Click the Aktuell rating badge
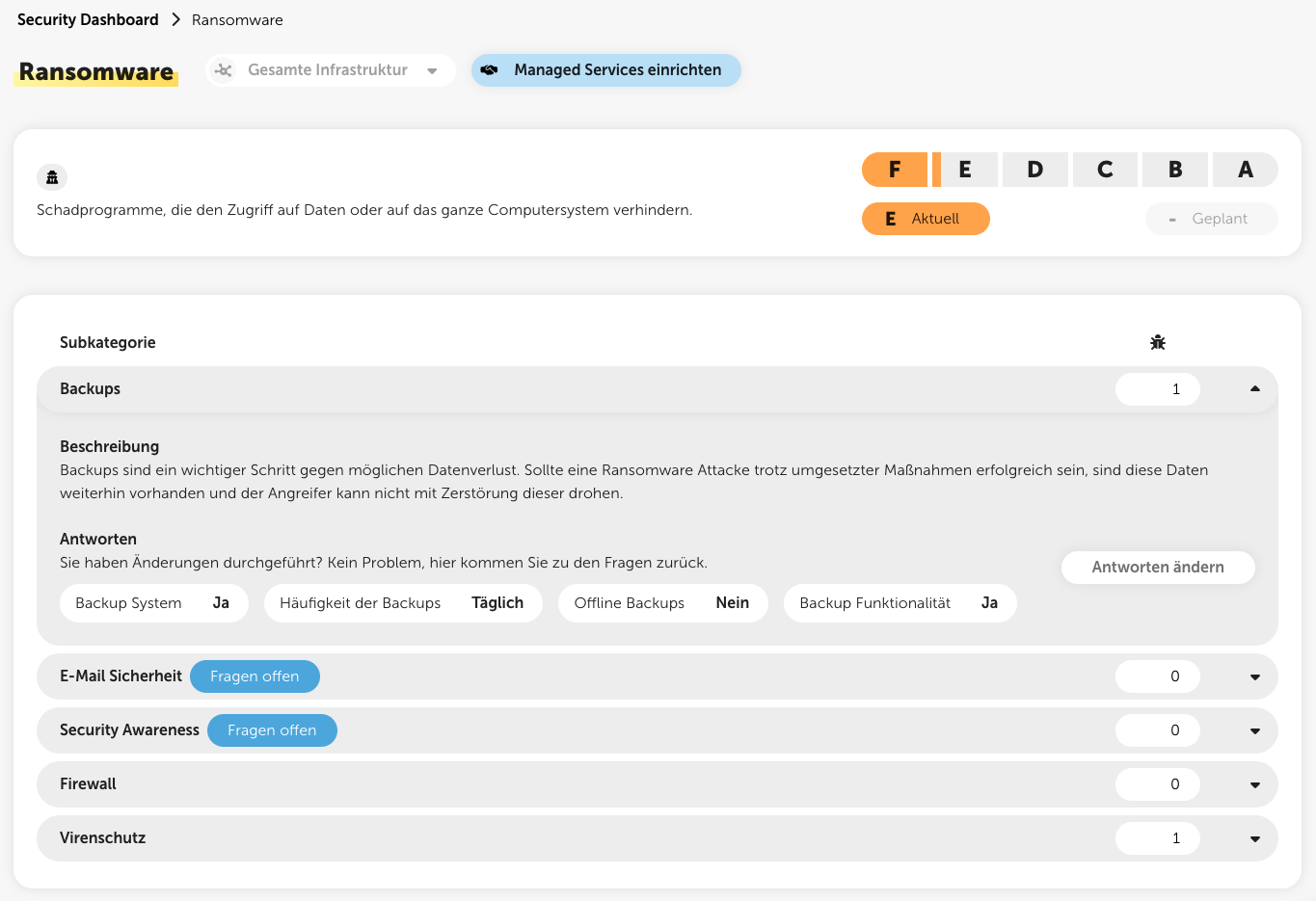This screenshot has height=901, width=1316. tap(926, 219)
